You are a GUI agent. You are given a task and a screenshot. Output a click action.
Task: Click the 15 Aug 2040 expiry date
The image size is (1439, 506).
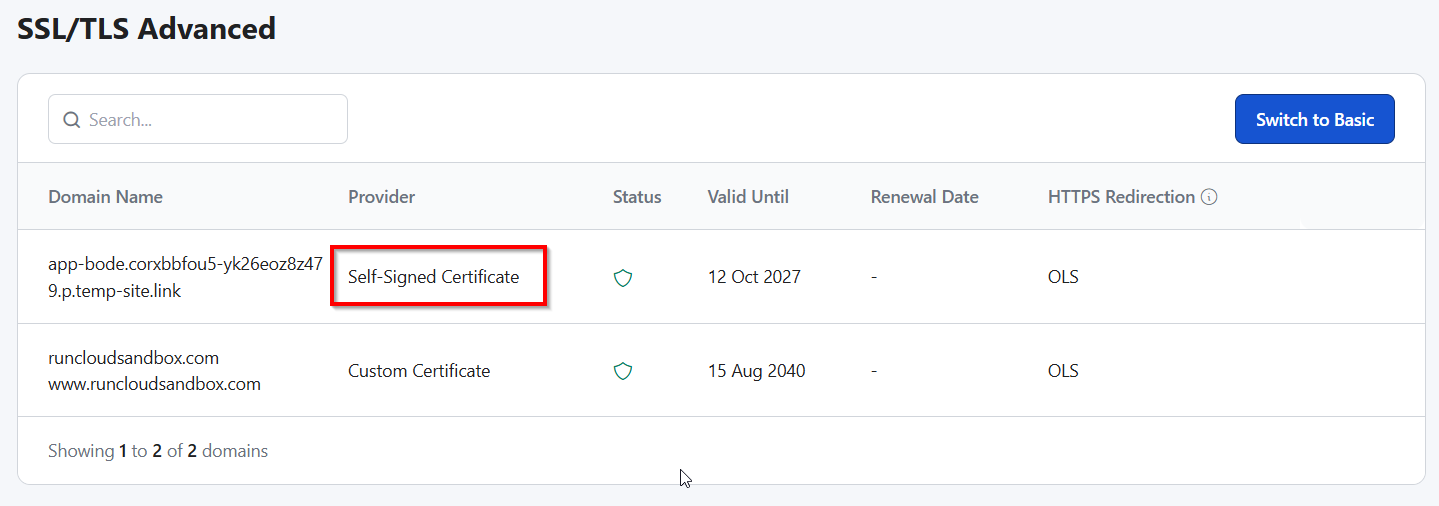coord(756,371)
